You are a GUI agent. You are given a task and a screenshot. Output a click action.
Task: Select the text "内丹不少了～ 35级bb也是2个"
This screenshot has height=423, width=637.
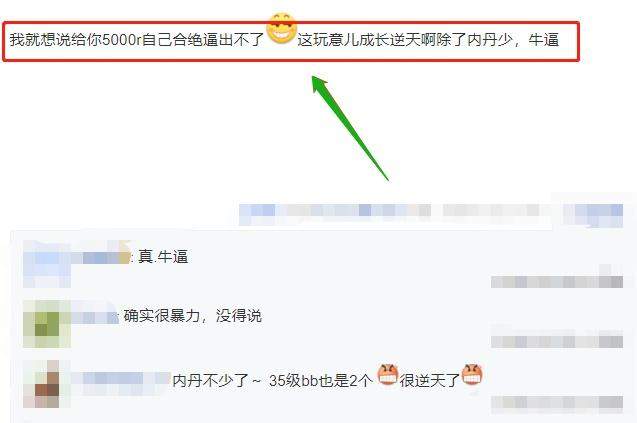(x=273, y=380)
